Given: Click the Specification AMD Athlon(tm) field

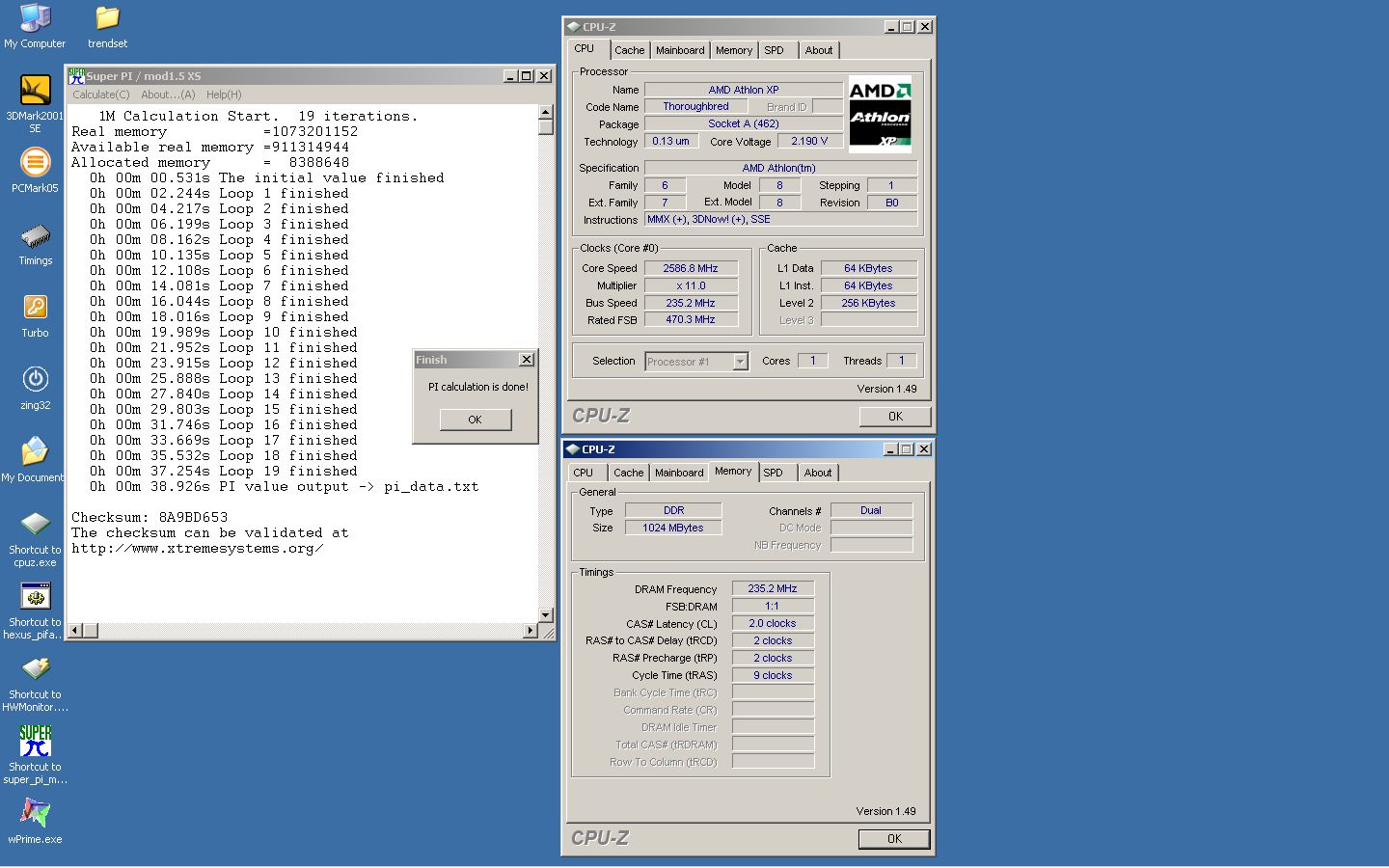Looking at the screenshot, I should coord(780,168).
